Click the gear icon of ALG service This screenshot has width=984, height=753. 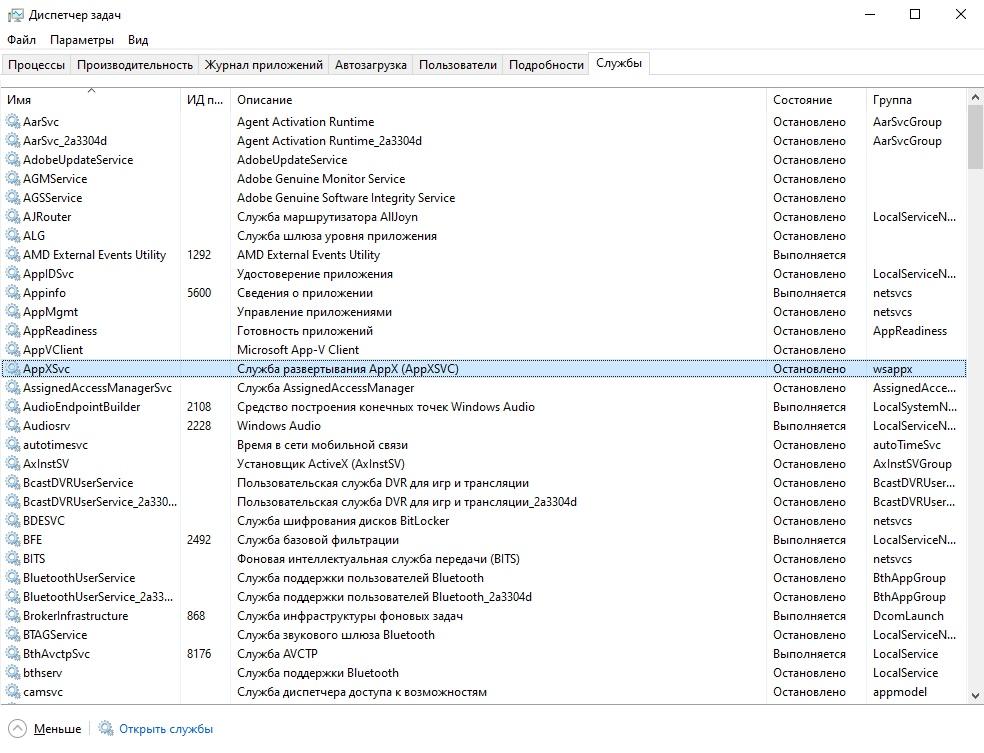[13, 235]
